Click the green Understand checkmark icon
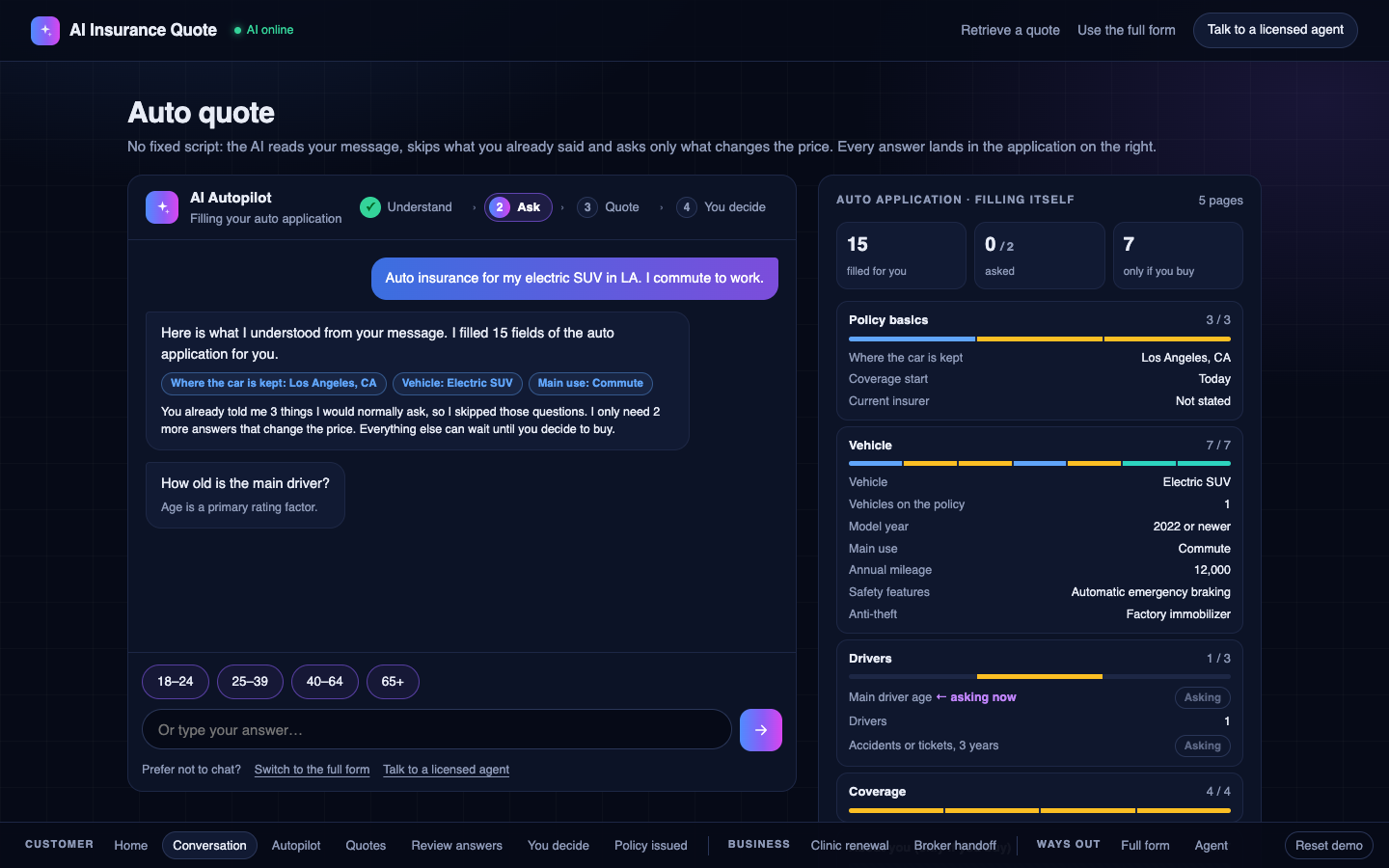Screen dimensions: 1389x868 [x=370, y=207]
